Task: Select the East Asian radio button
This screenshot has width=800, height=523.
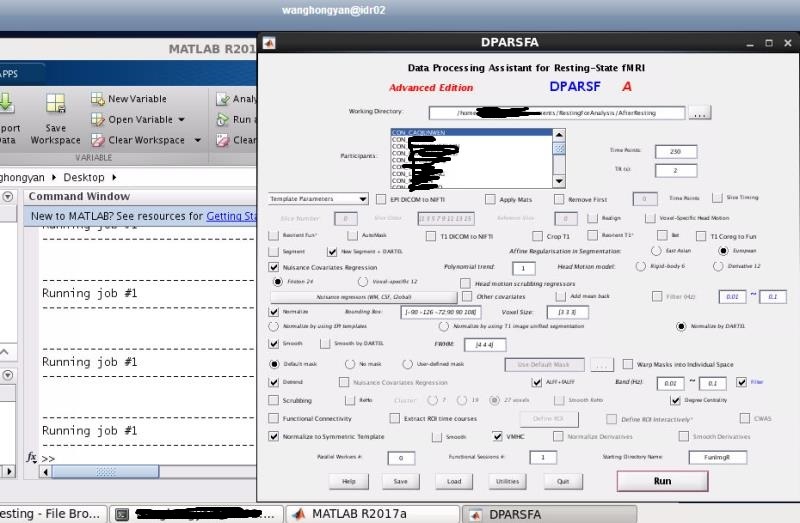Action: (x=656, y=251)
